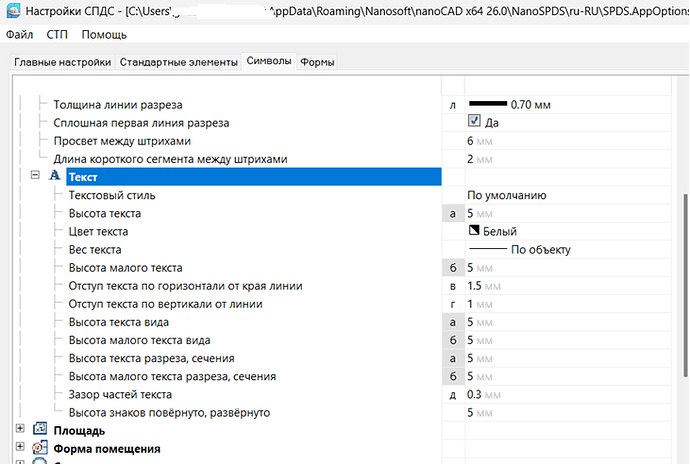Select Просвет между штрихами row
690x464 pixels.
pos(122,141)
